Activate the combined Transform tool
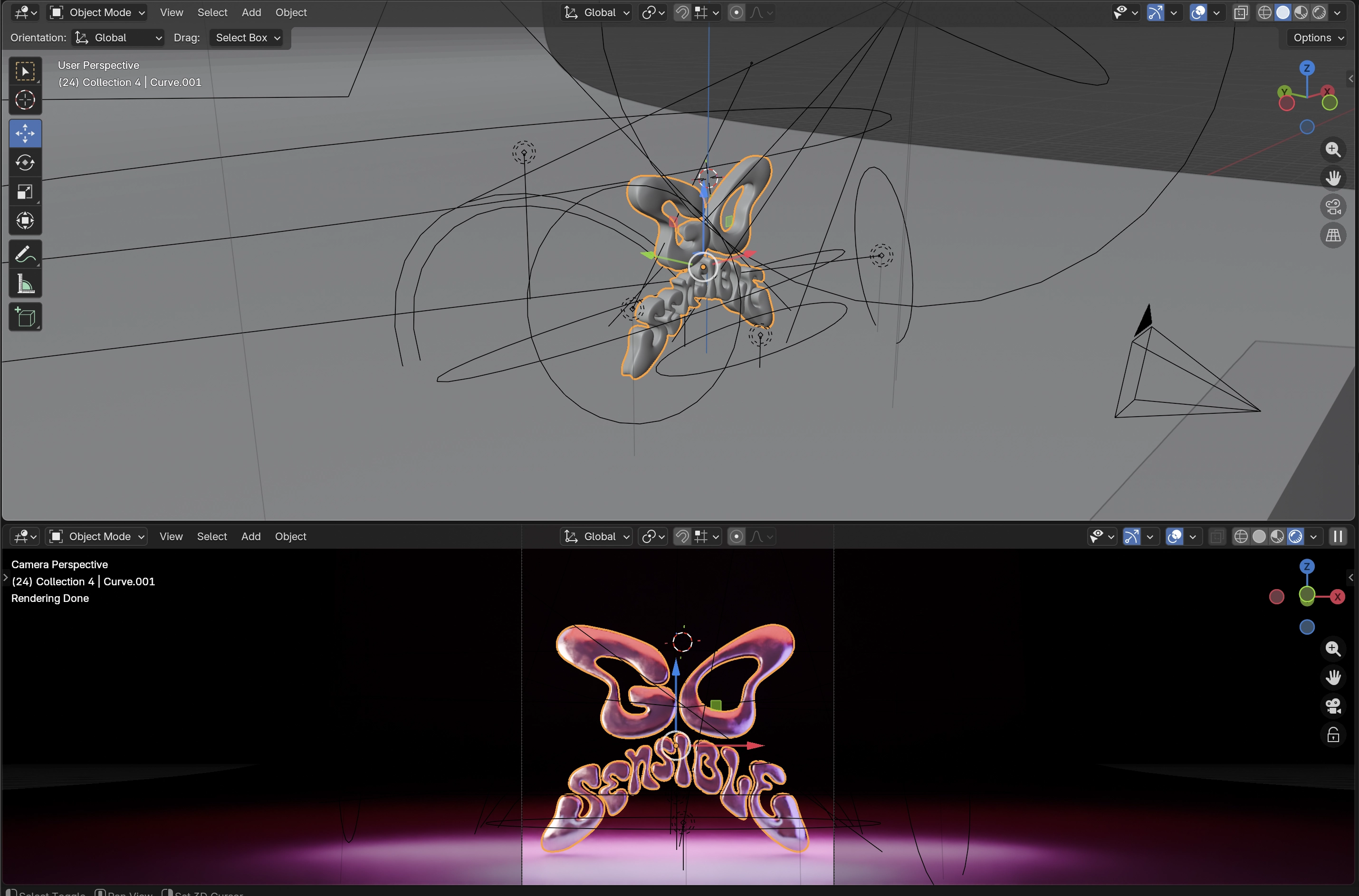Screen dimensions: 1359x896 25,220
